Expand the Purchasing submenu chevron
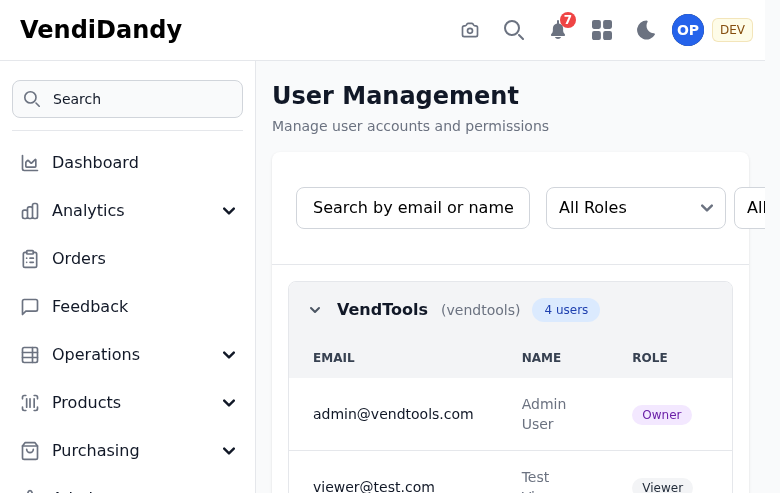Screen dimensions: 780x493 (x=229, y=451)
